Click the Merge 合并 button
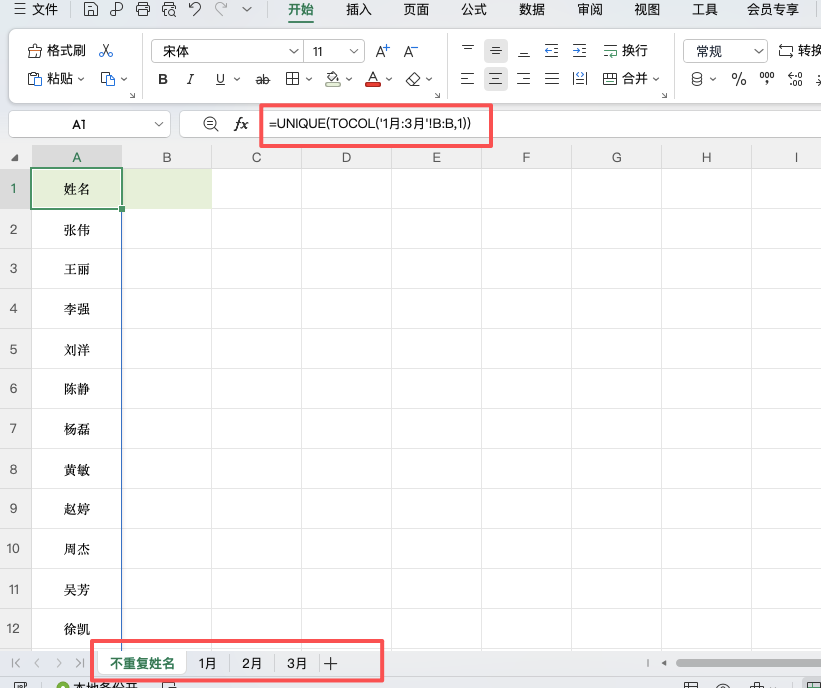Screen dimensions: 821x688 pyautogui.click(x=625, y=79)
